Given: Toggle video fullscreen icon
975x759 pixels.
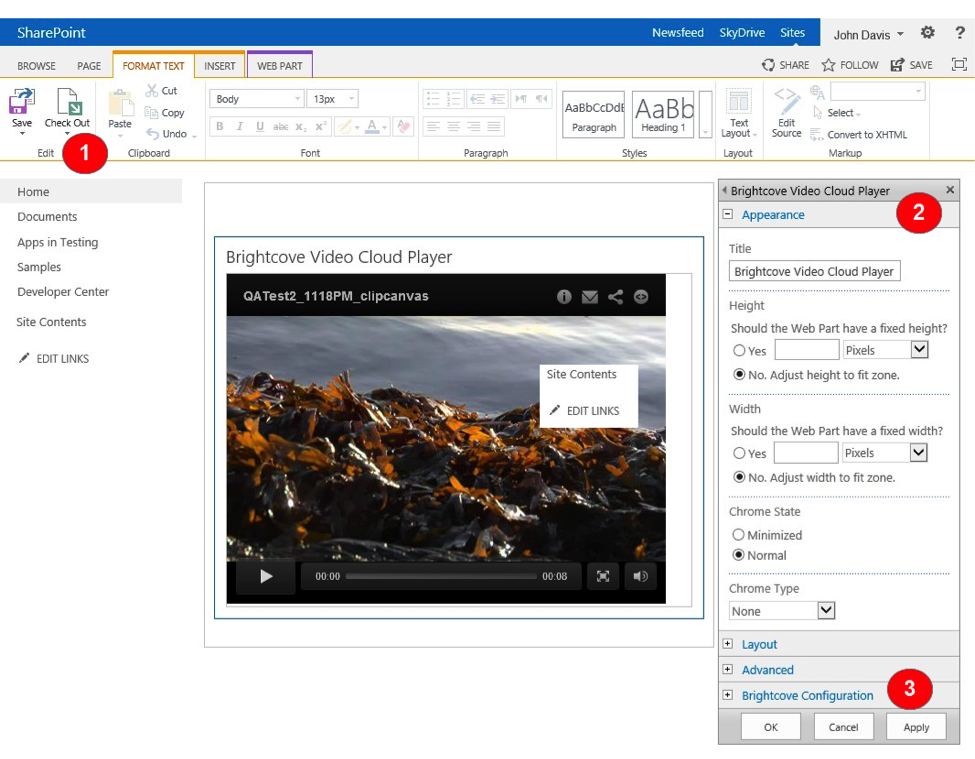Looking at the screenshot, I should click(x=603, y=576).
